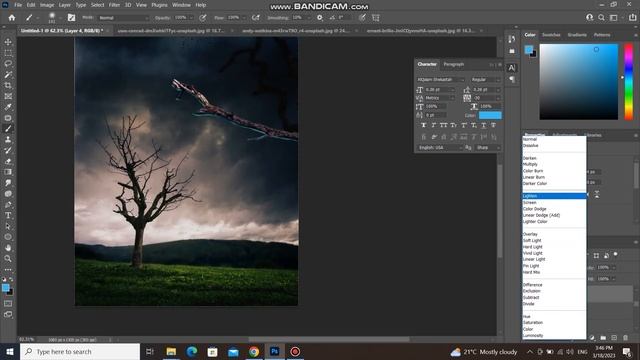Click the foreground color swatch in Color panel
The image size is (640, 360).
click(529, 50)
